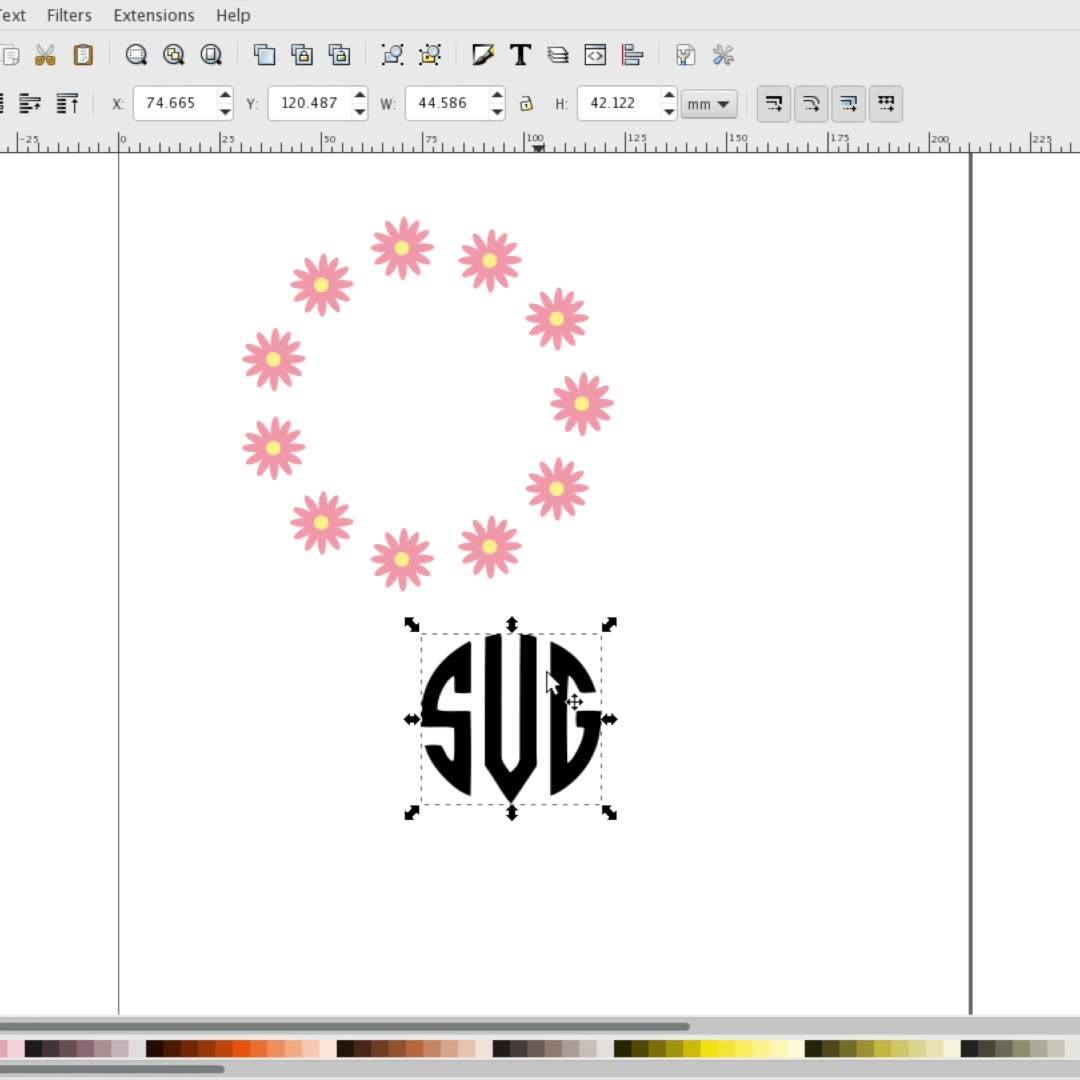Image resolution: width=1080 pixels, height=1080 pixels.
Task: Open the Filters menu
Action: tap(69, 15)
